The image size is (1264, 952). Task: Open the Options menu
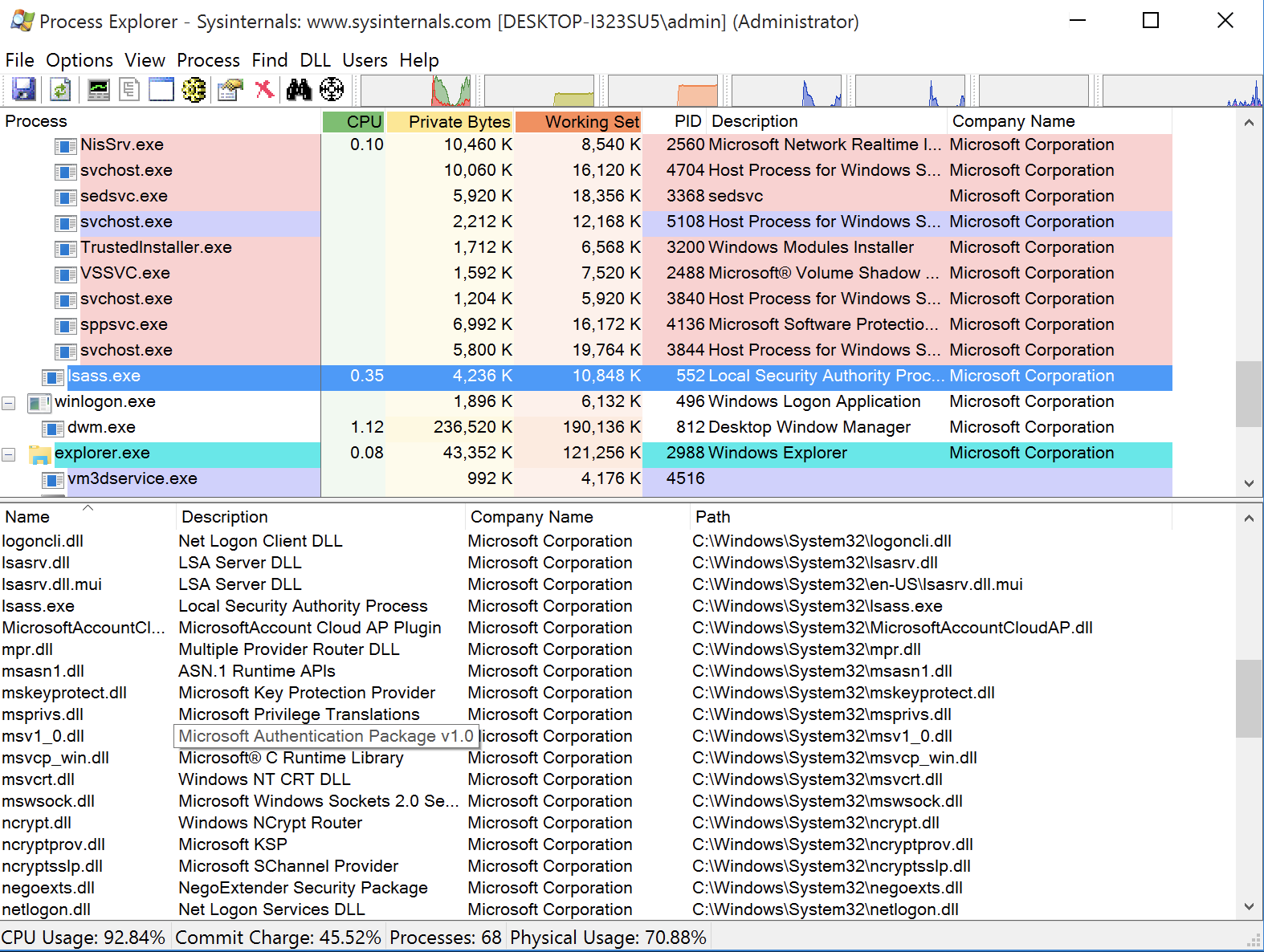coord(79,60)
